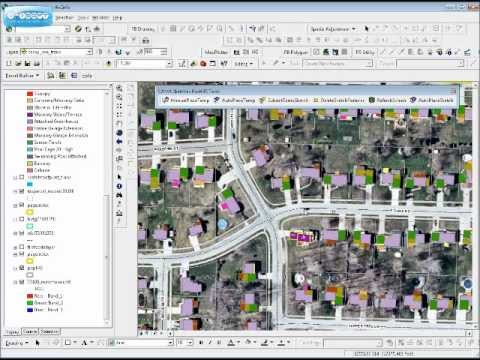This screenshot has width=480, height=360.
Task: Switch to the Selection tab
Action: [x=49, y=332]
